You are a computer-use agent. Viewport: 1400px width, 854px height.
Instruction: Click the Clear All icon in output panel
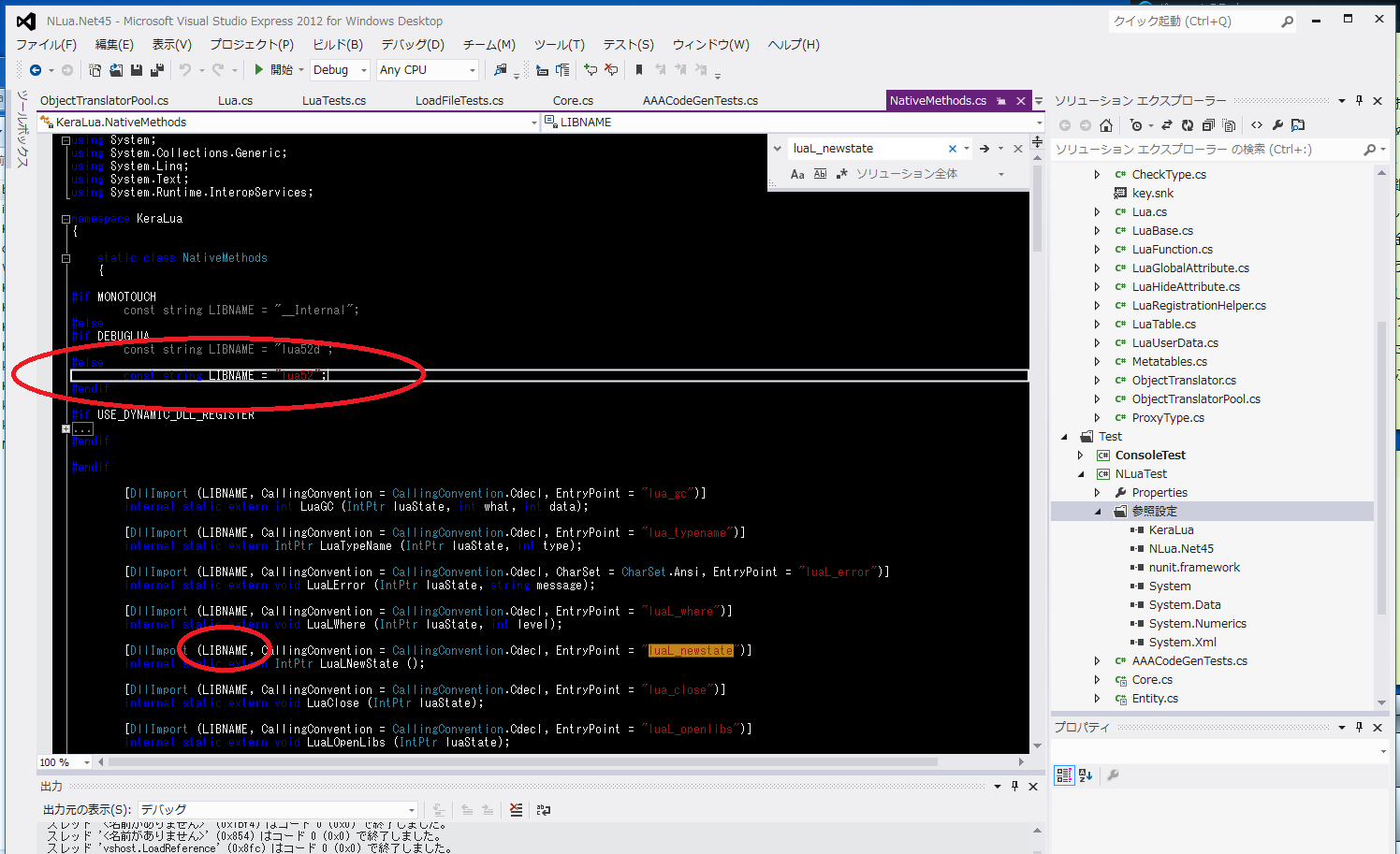click(x=516, y=810)
